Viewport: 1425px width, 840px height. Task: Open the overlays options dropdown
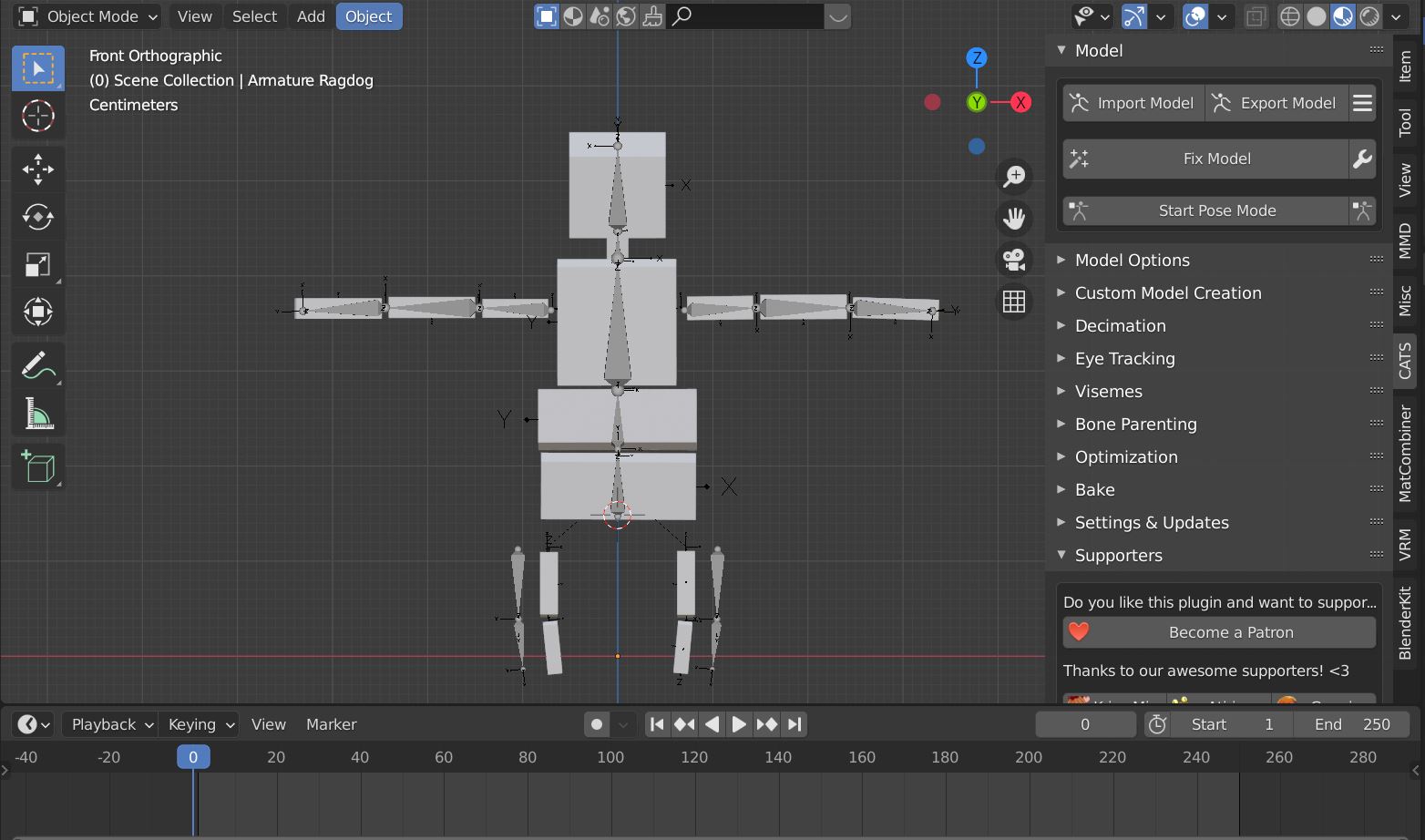1222,16
